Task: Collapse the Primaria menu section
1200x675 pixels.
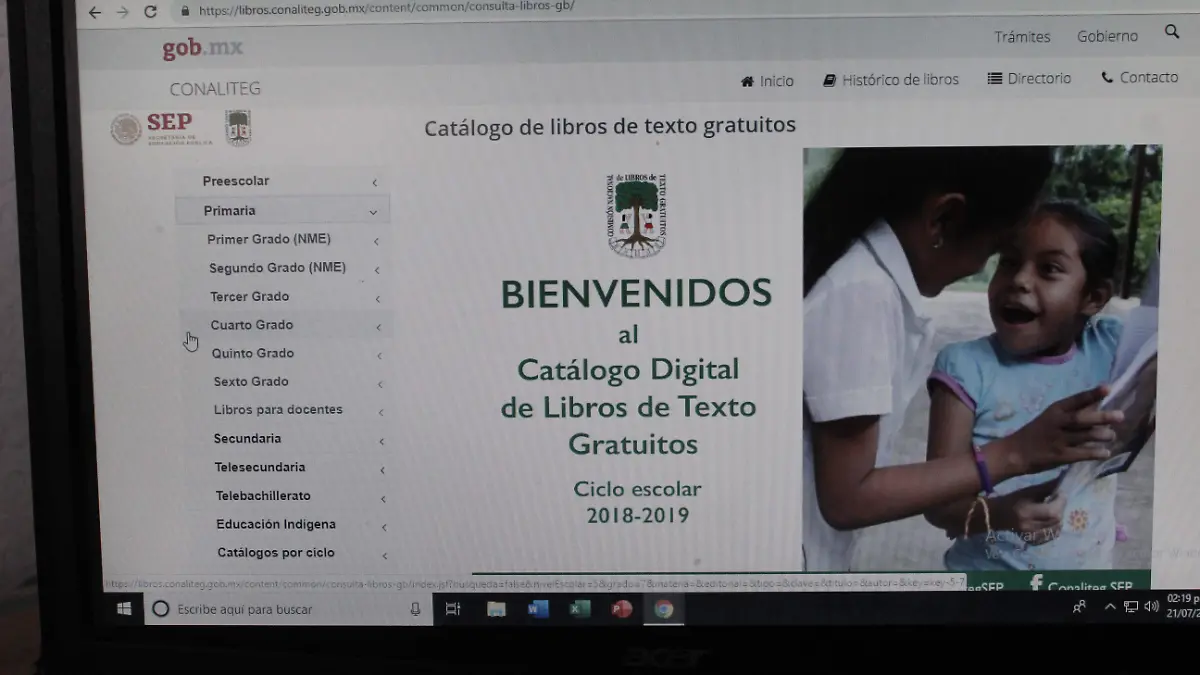Action: tap(283, 211)
